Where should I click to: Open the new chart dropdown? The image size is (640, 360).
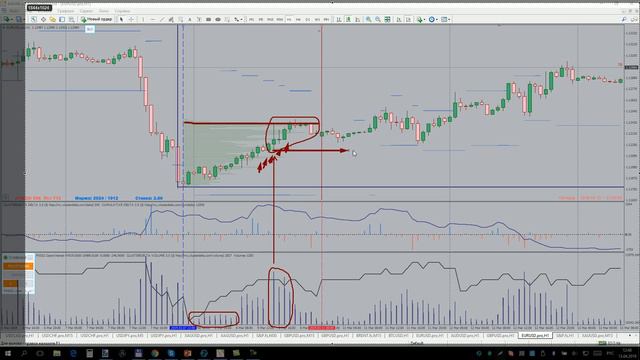tap(8, 19)
